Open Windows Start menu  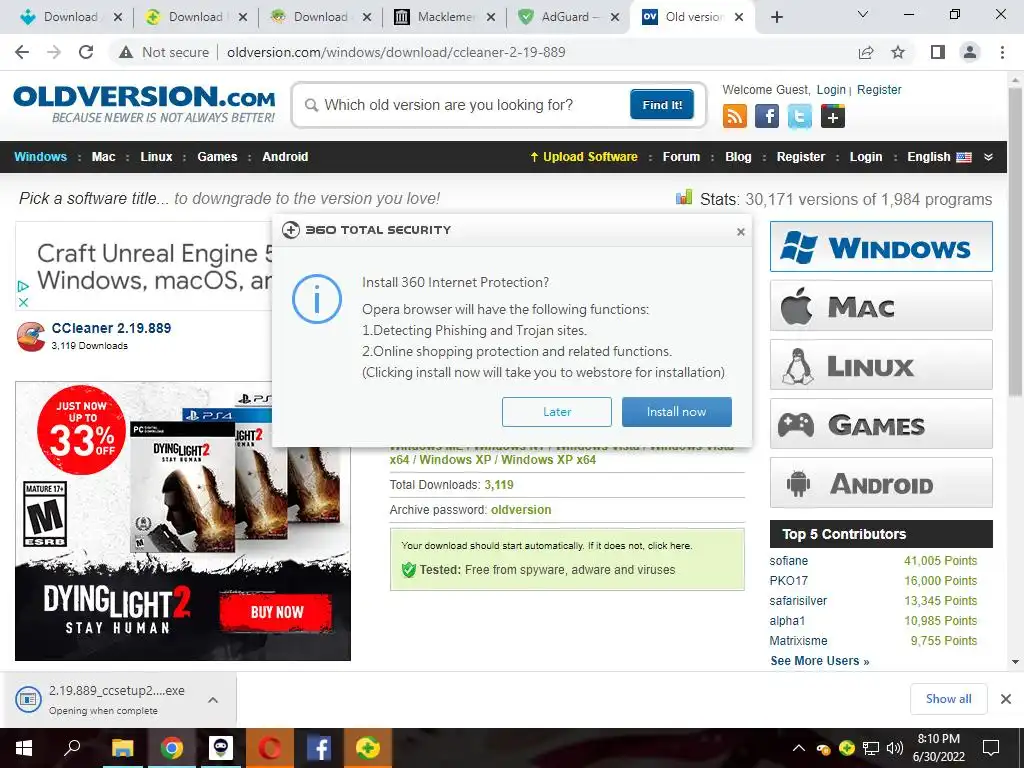coord(24,748)
